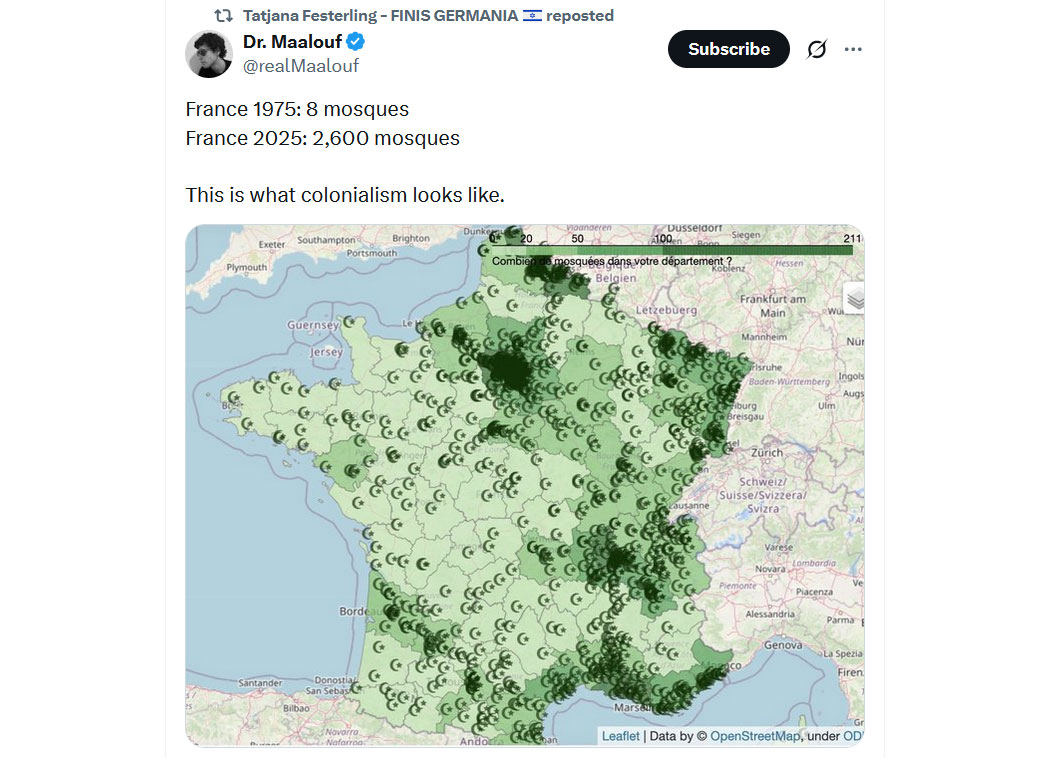Screen dimensions: 1050x758
Task: Open the map layers control icon
Action: pyautogui.click(x=854, y=299)
